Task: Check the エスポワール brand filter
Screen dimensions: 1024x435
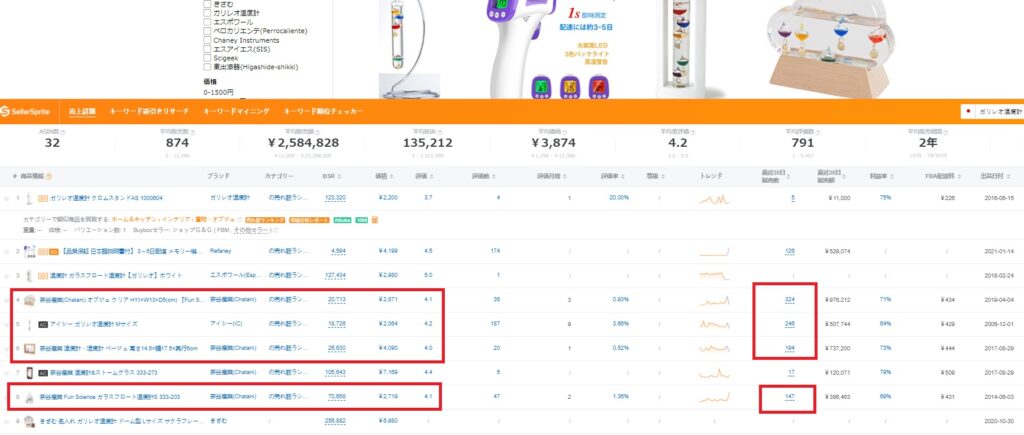Action: click(x=207, y=22)
